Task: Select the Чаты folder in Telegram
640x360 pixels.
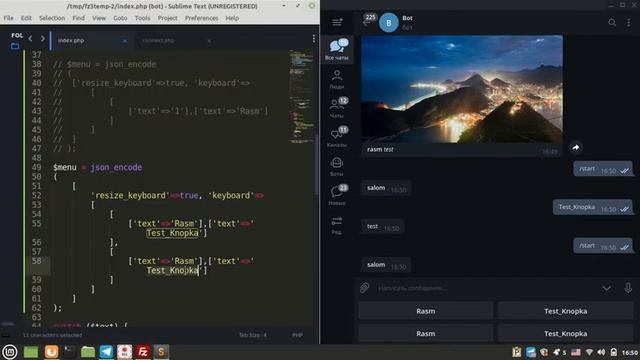Action: tap(337, 108)
